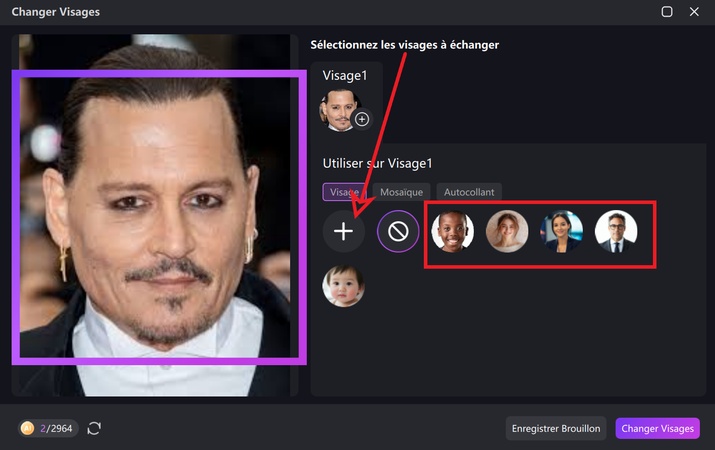Click the Enregistrer Brouillon button
Viewport: 715px width, 450px height.
(x=556, y=429)
